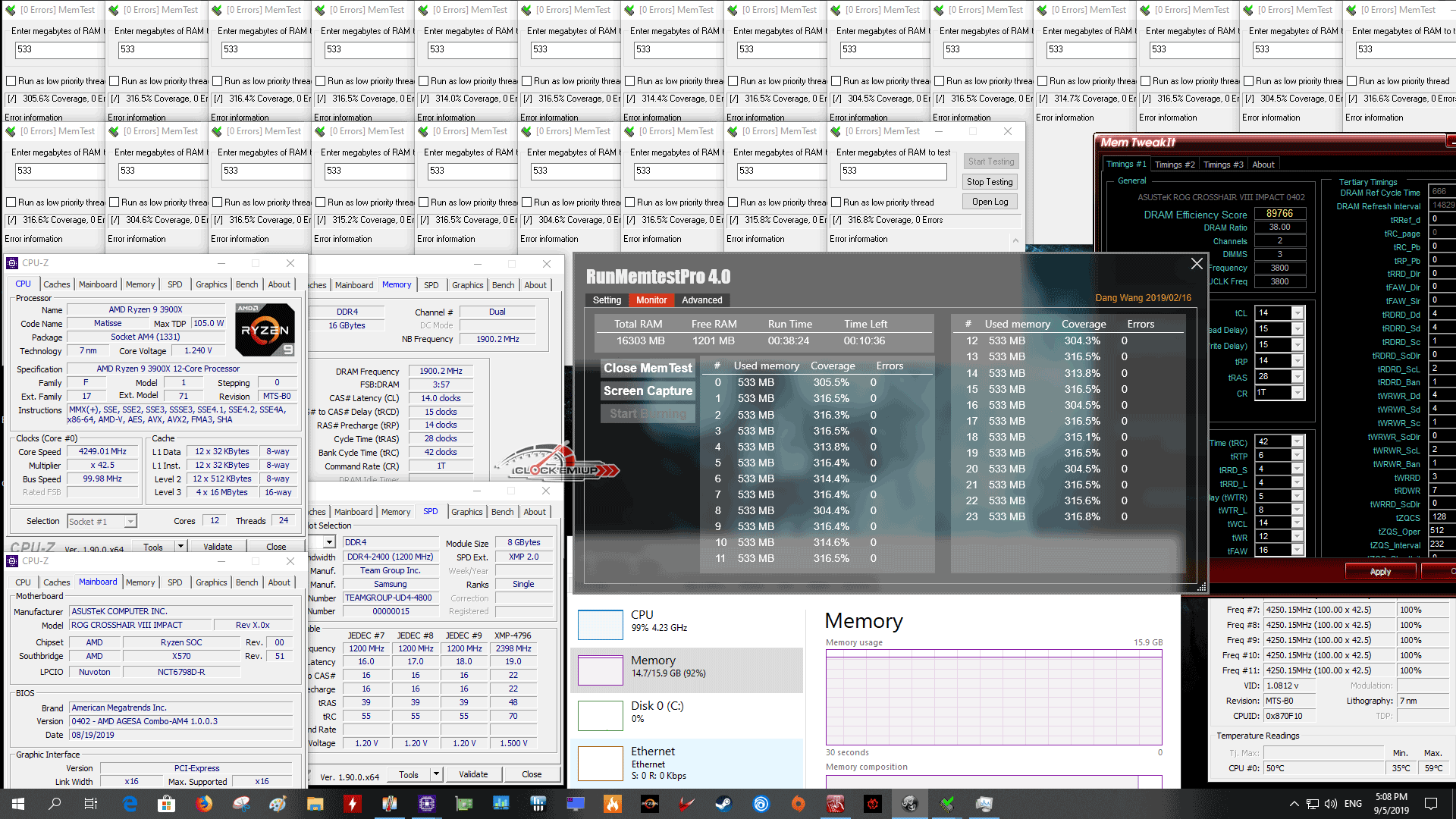Click the orange flame taskbar icon

point(613,804)
